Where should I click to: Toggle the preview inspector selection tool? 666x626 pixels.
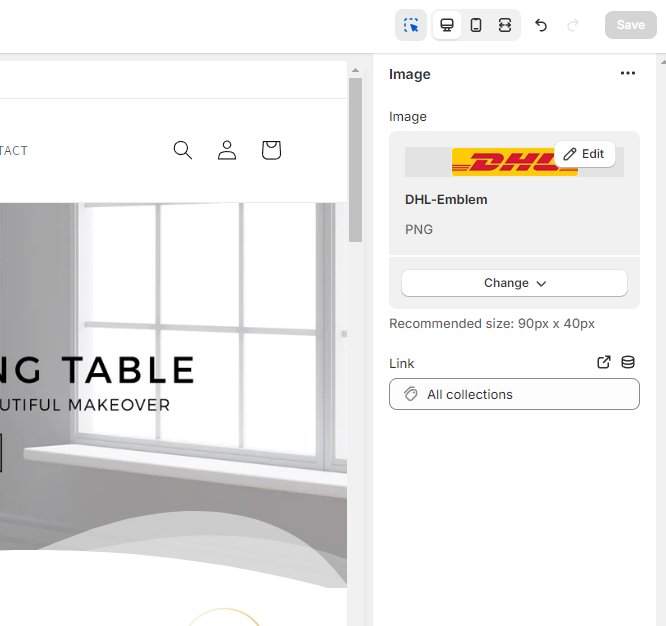point(411,25)
